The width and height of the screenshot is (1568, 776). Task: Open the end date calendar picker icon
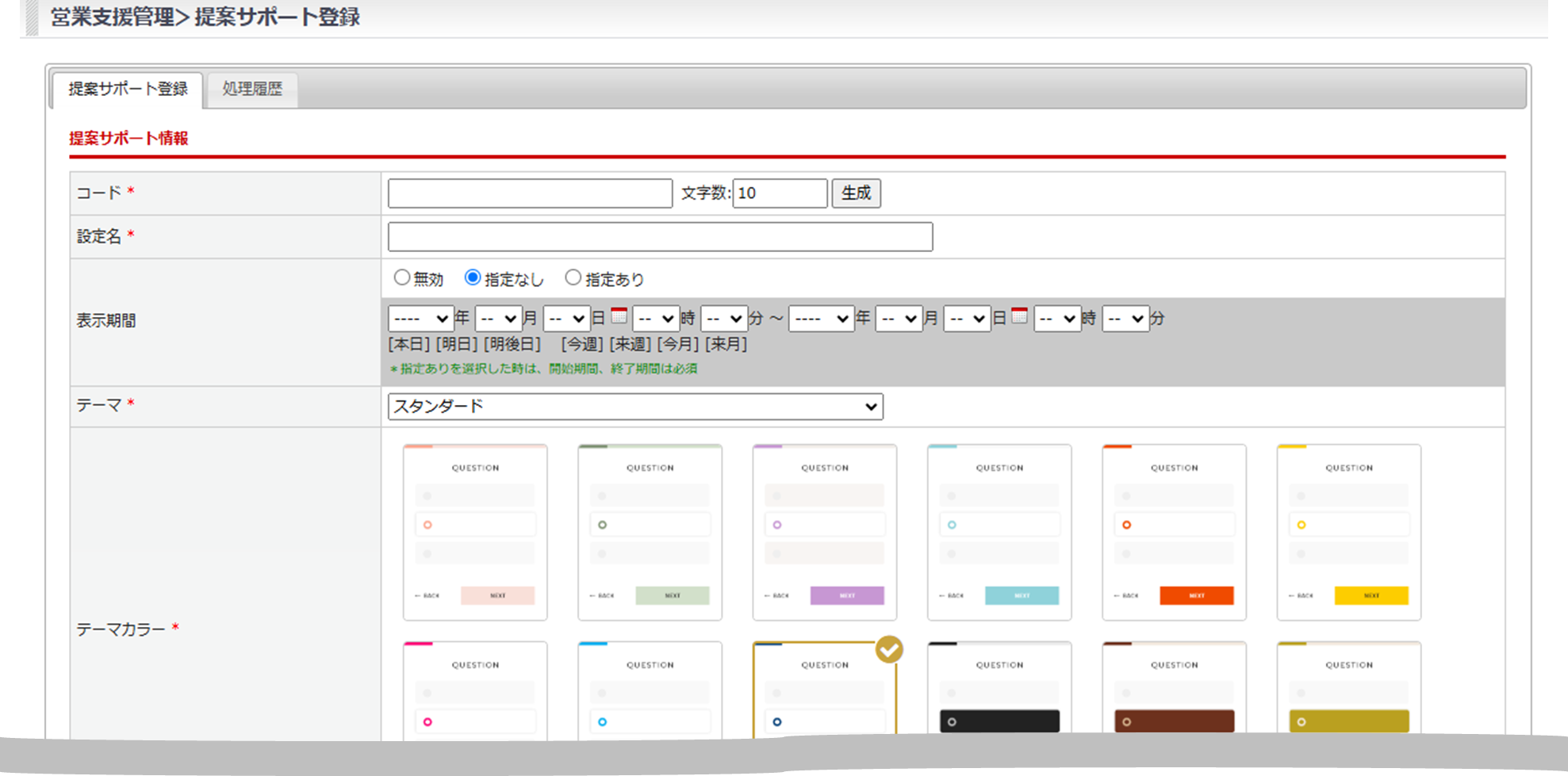pos(1019,316)
